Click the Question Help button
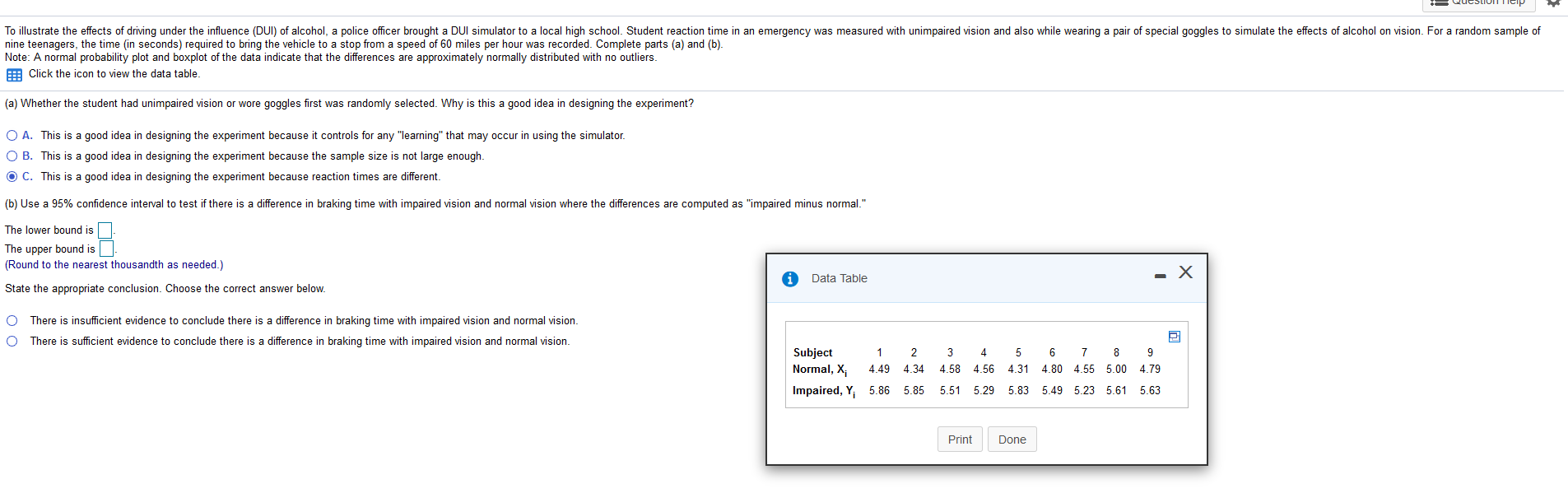This screenshot has width=1568, height=493. pos(1478,4)
